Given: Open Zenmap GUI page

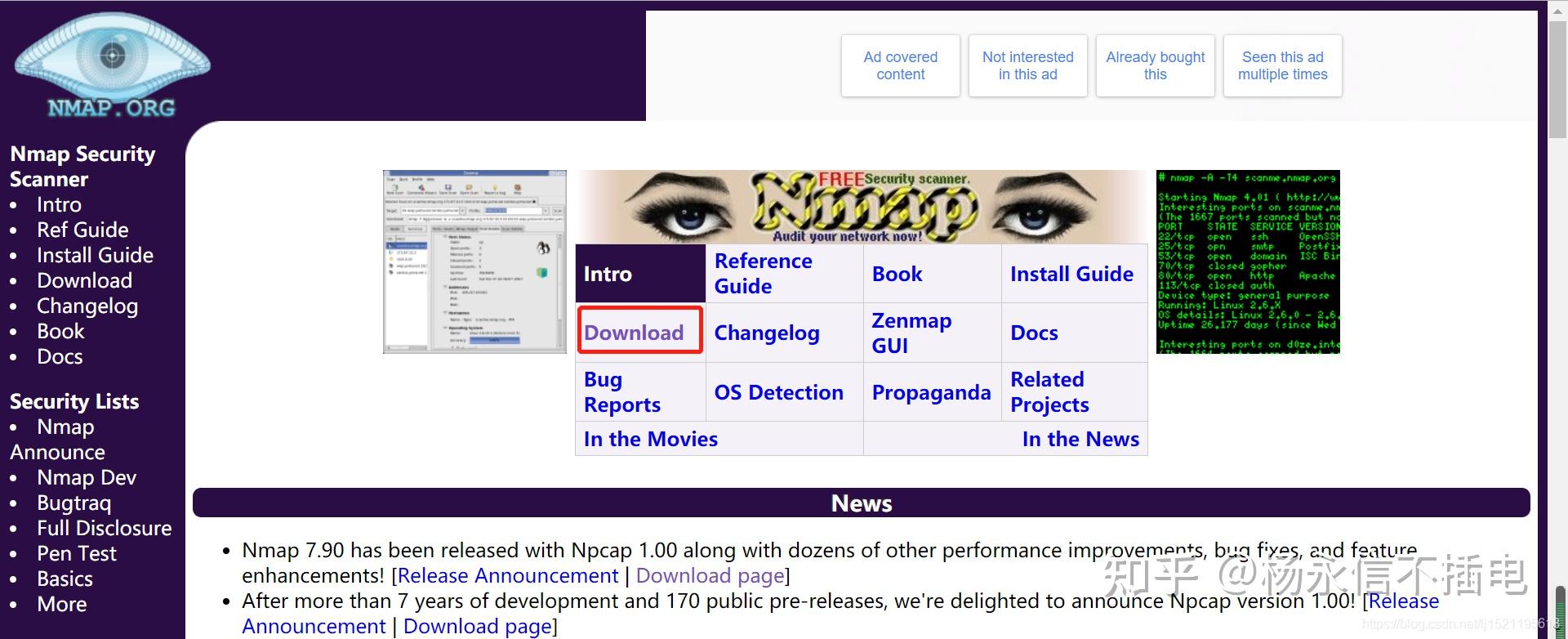Looking at the screenshot, I should [911, 333].
